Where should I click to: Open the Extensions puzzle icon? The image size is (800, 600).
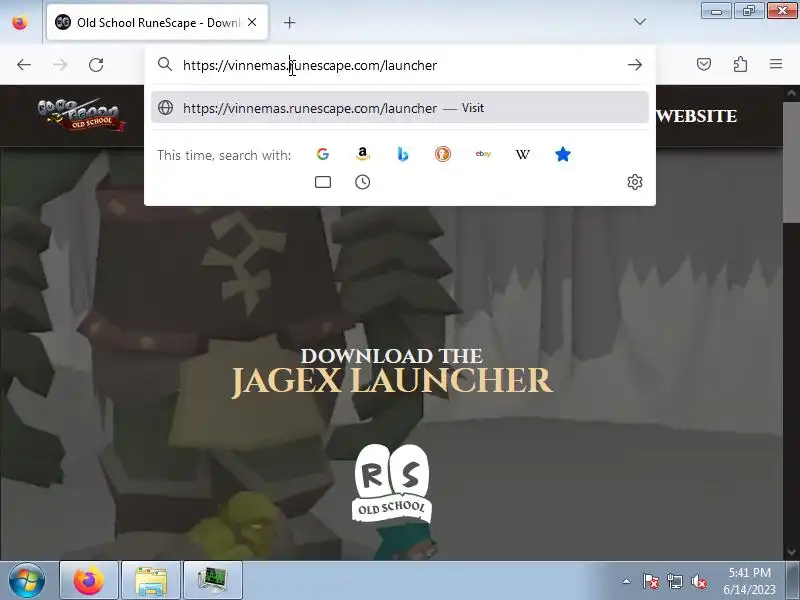[740, 64]
